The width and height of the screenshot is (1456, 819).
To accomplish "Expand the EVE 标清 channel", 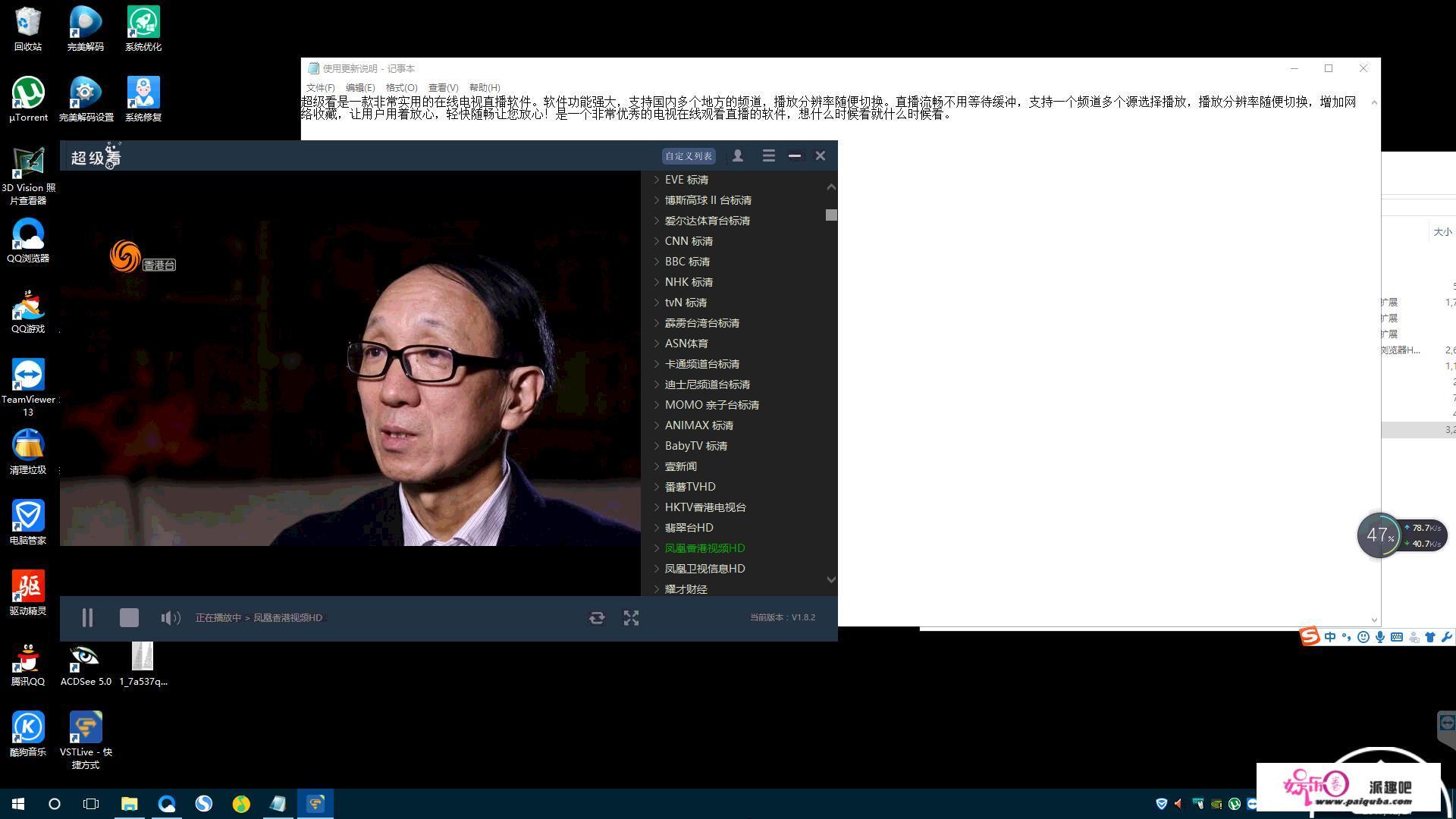I will (x=657, y=180).
